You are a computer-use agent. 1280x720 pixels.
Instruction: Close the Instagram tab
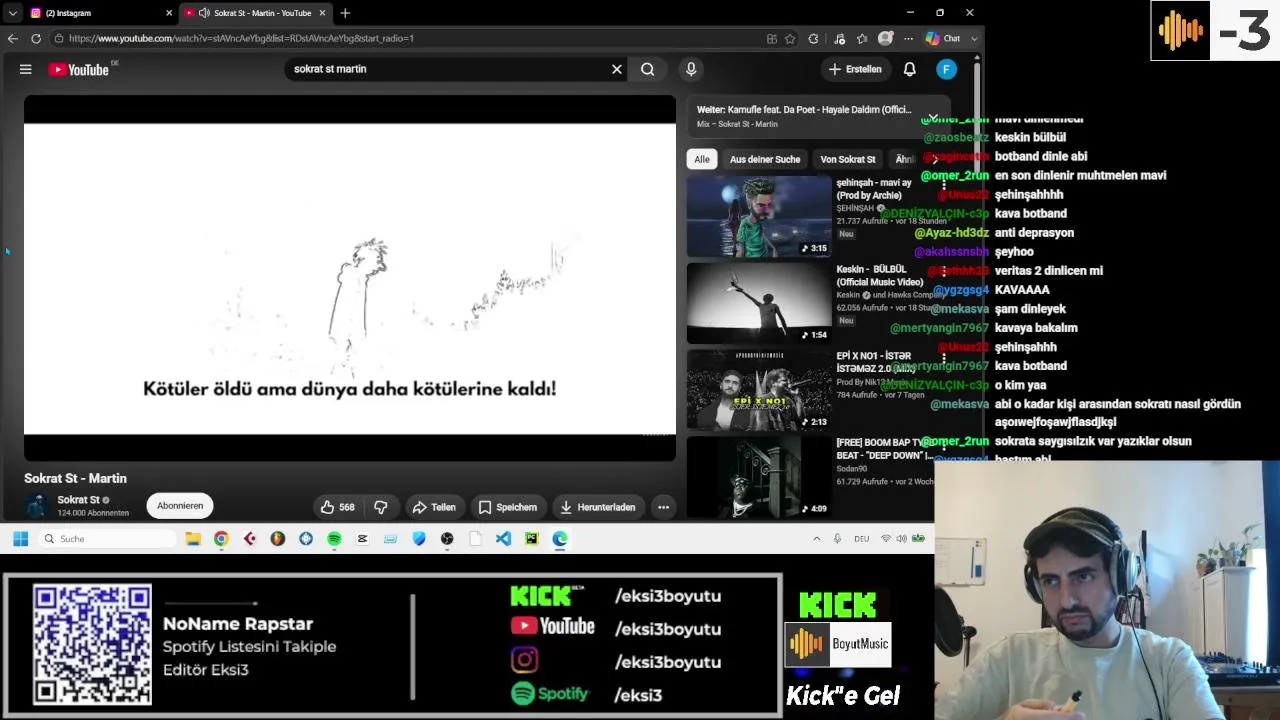[169, 13]
